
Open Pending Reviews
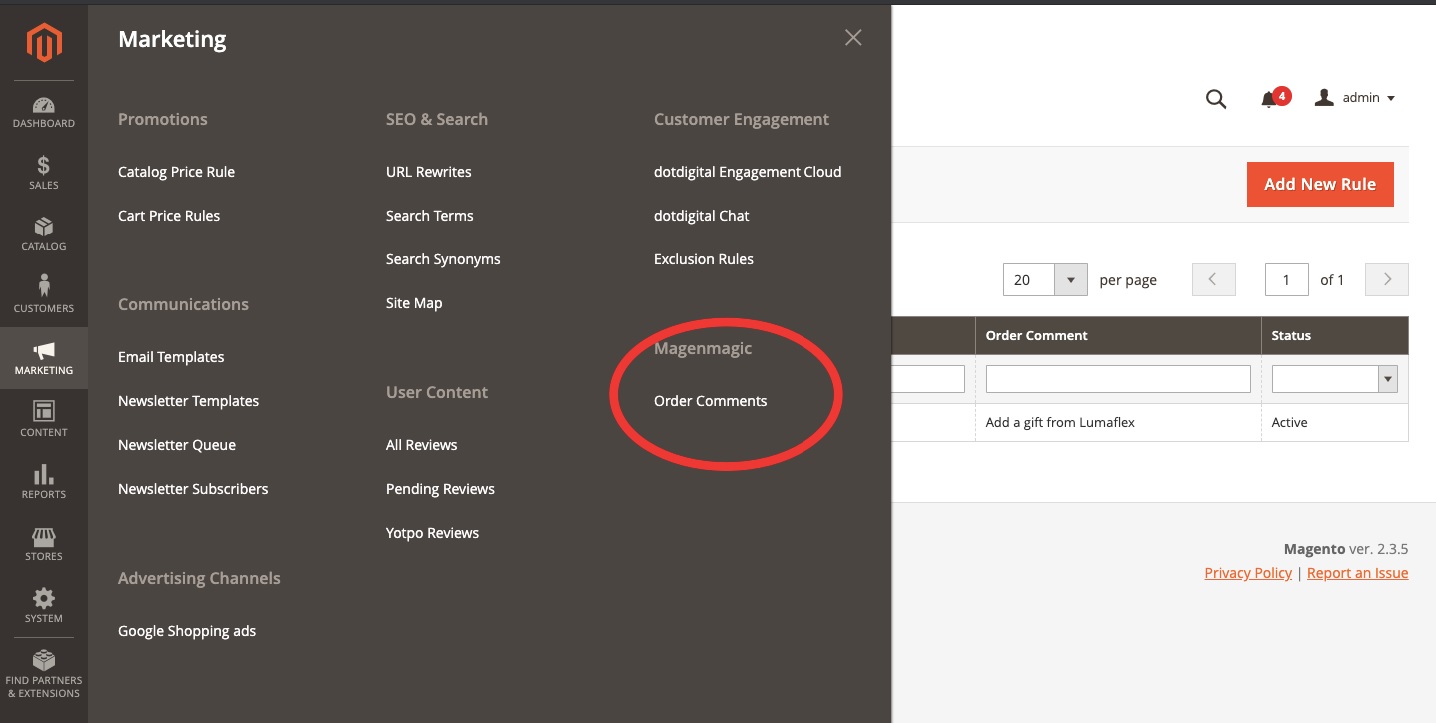(440, 489)
